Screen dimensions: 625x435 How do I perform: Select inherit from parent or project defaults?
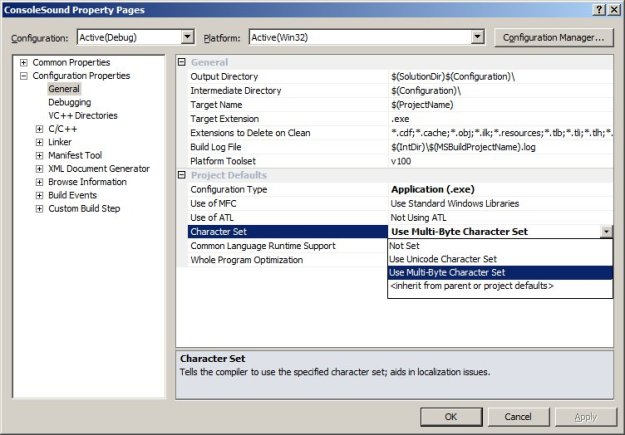coord(471,286)
